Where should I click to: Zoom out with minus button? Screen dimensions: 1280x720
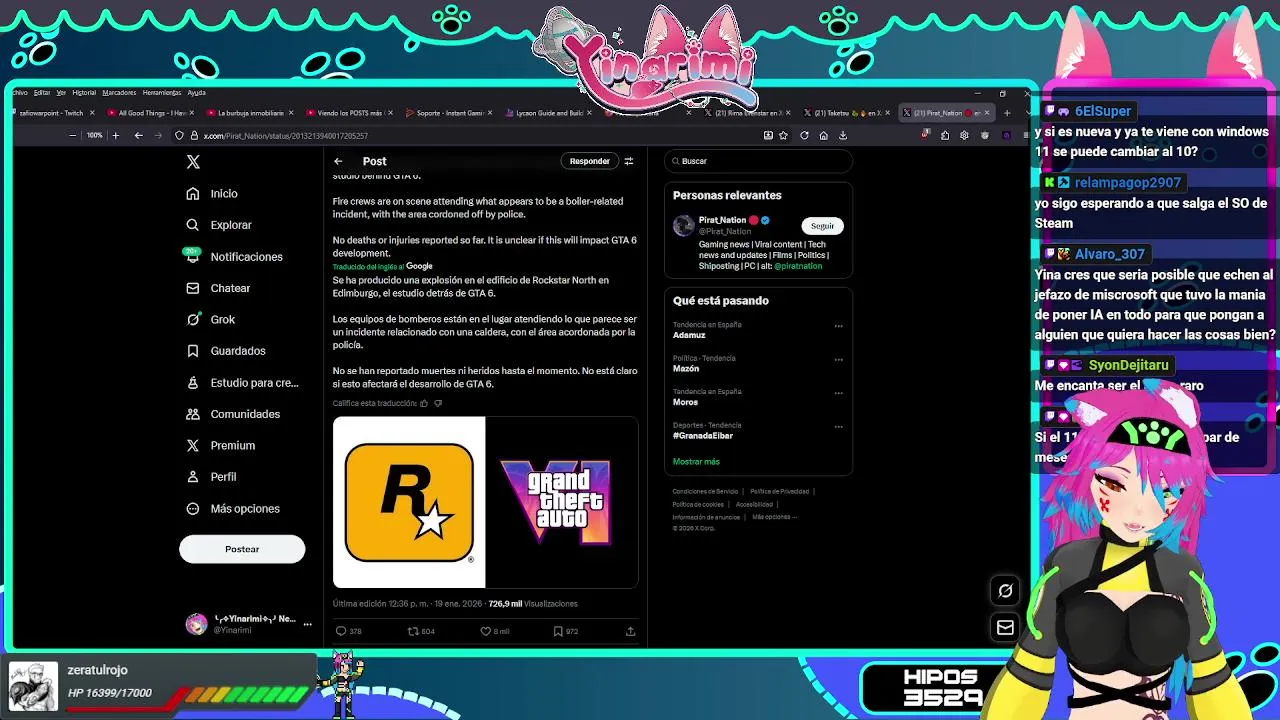[x=72, y=136]
